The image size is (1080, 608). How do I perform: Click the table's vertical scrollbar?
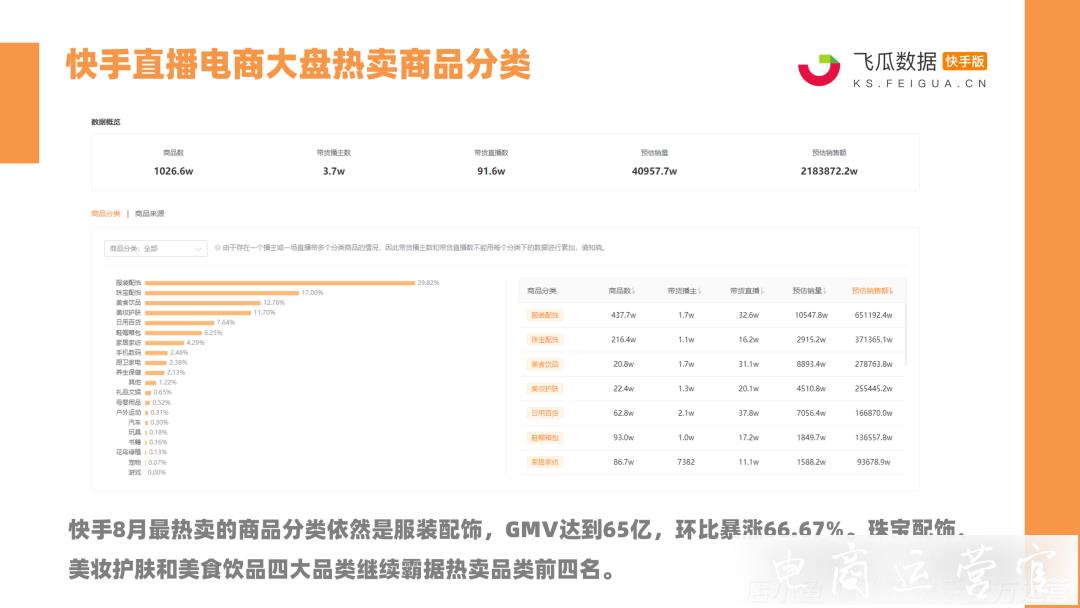point(906,335)
